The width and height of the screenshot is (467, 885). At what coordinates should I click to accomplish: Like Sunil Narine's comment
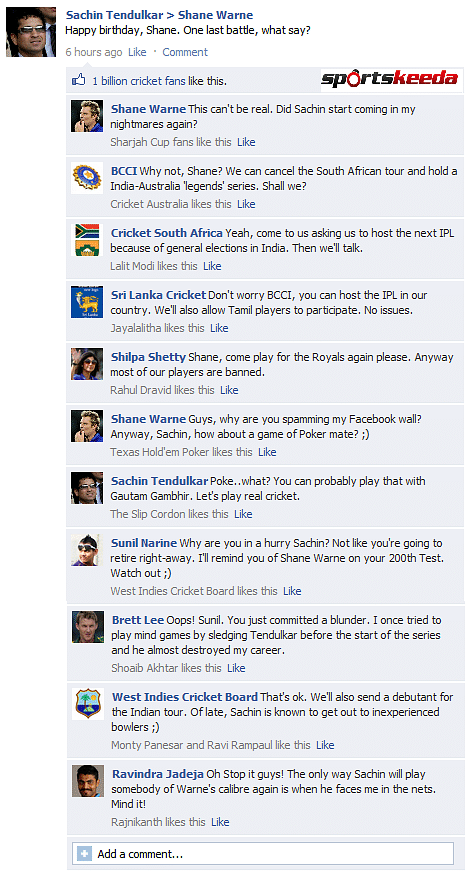(293, 591)
